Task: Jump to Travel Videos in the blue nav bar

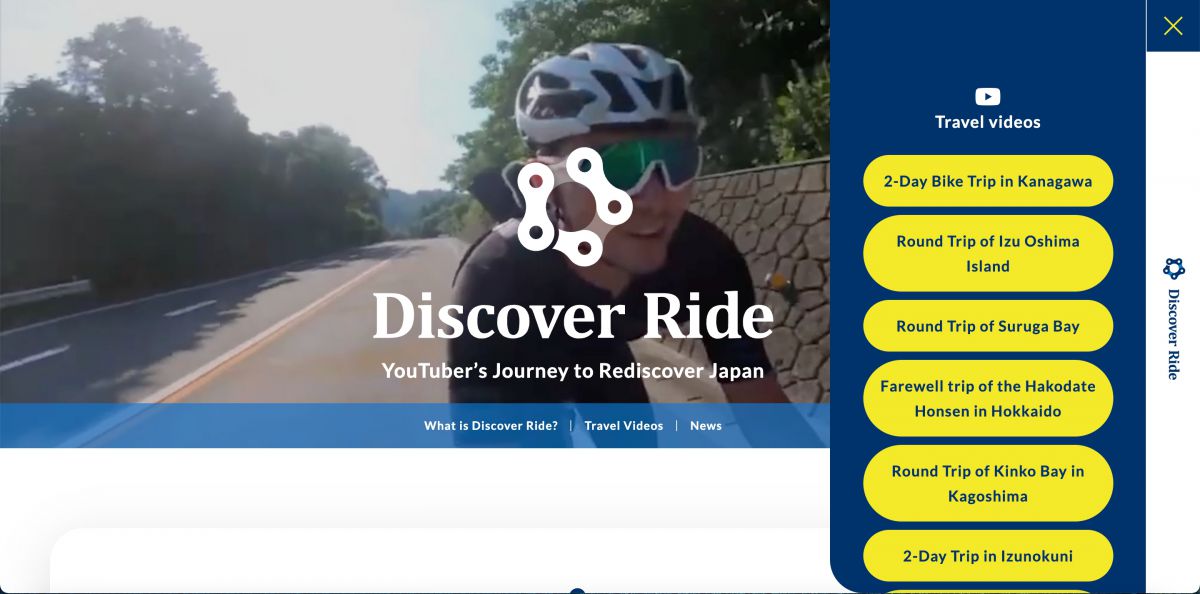Action: 624,425
